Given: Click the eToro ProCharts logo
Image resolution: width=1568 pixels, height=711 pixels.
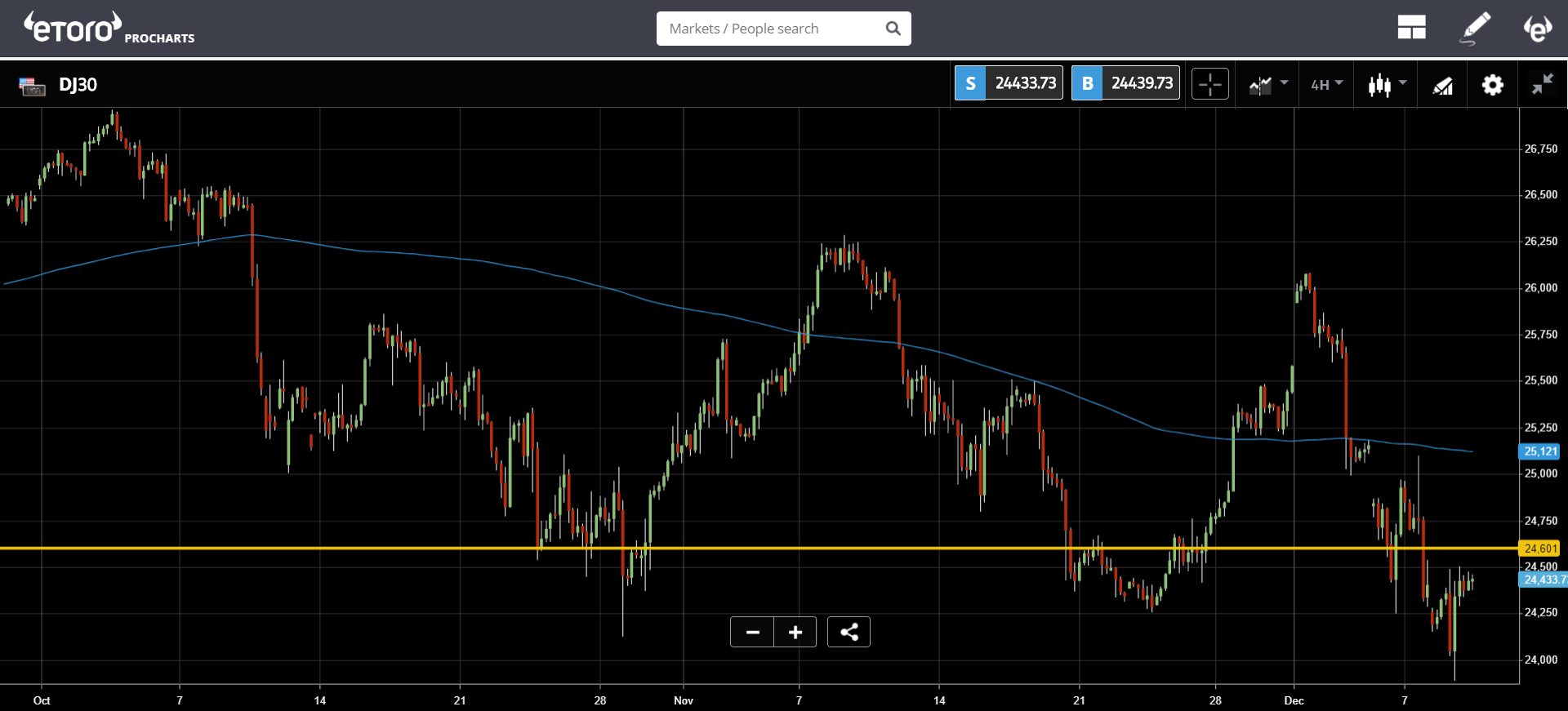Looking at the screenshot, I should [x=109, y=29].
